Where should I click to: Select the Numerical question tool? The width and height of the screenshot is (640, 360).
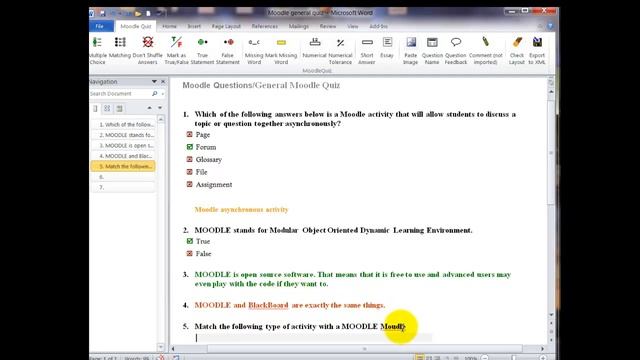[314, 48]
